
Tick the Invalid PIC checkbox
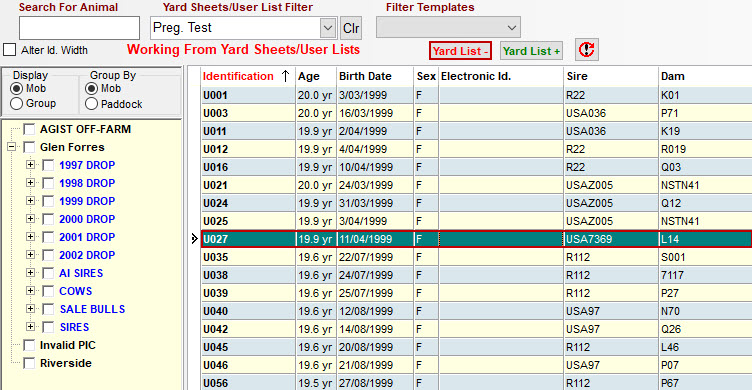29,345
